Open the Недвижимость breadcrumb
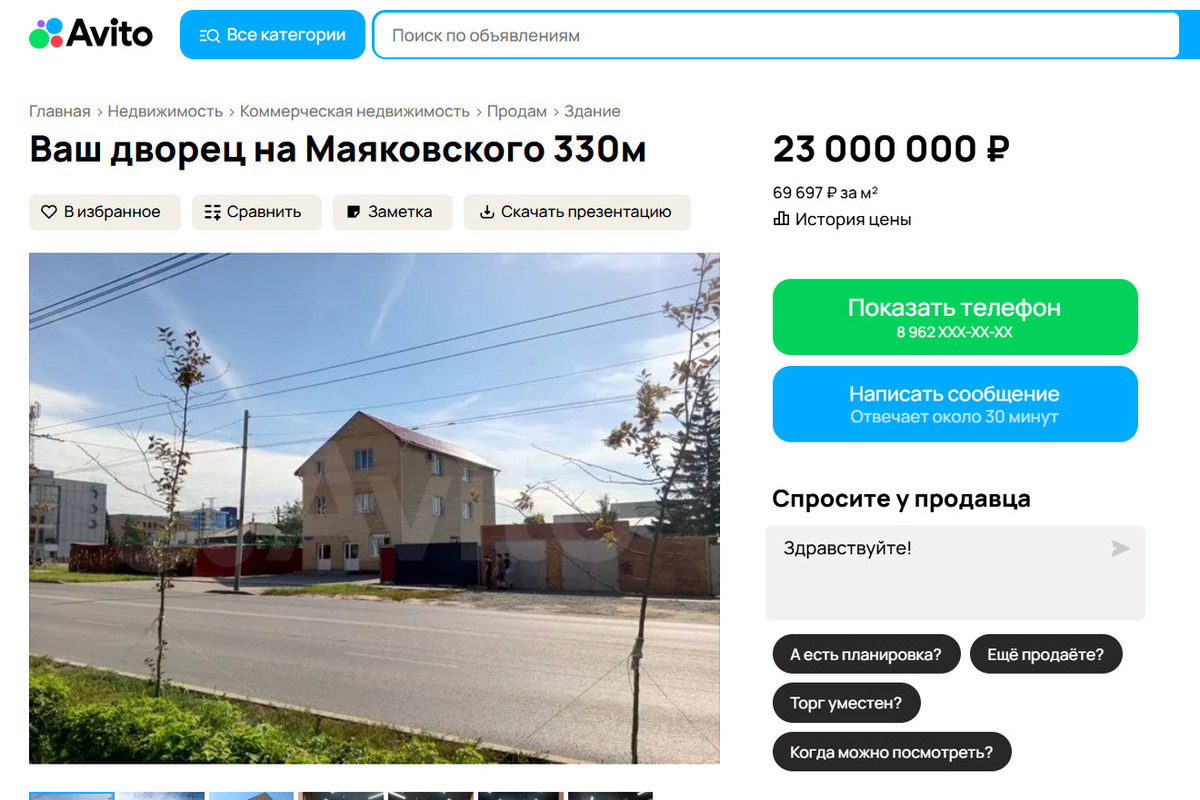1200x800 pixels. point(165,111)
